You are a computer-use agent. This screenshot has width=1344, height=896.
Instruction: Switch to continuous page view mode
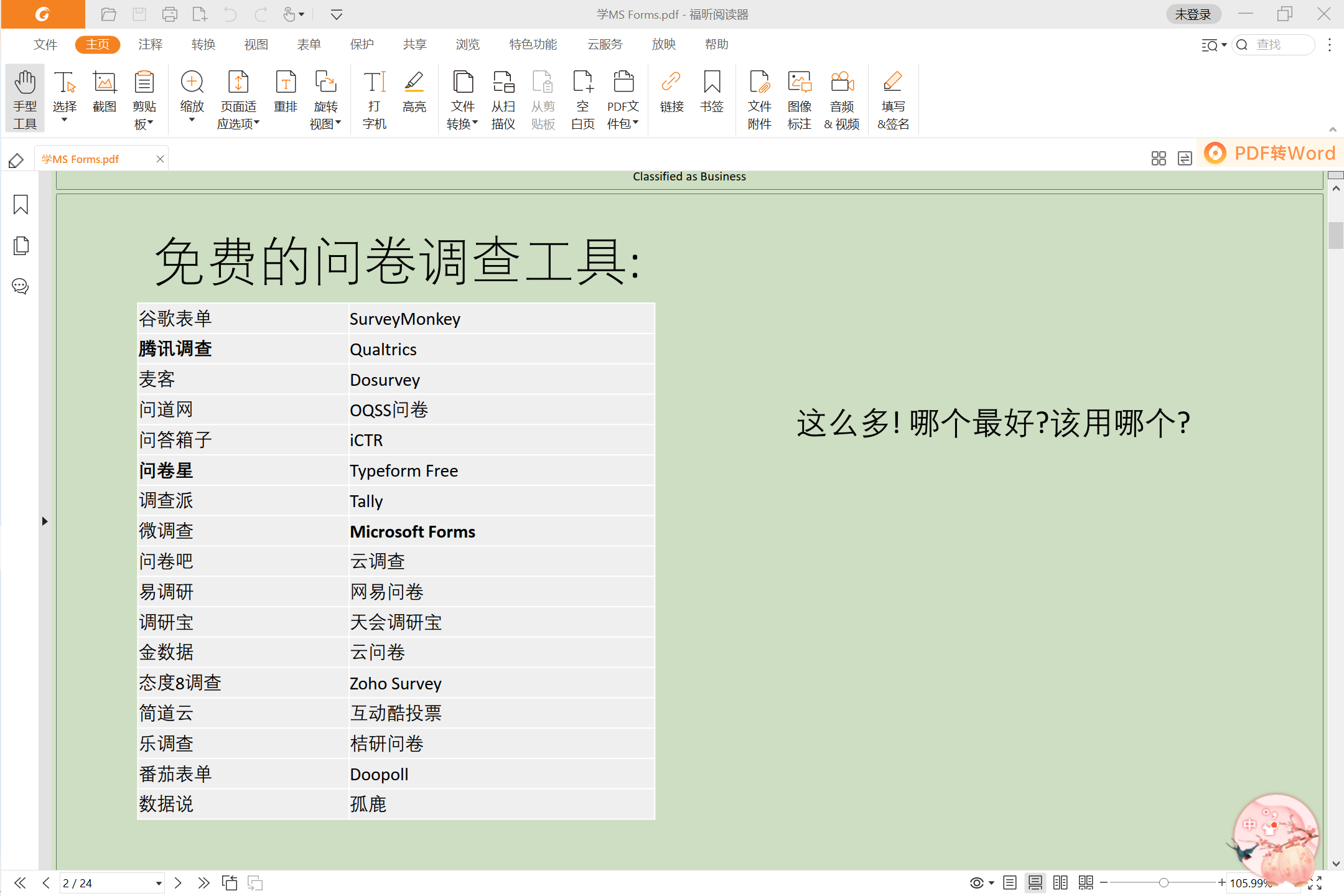pos(1035,883)
